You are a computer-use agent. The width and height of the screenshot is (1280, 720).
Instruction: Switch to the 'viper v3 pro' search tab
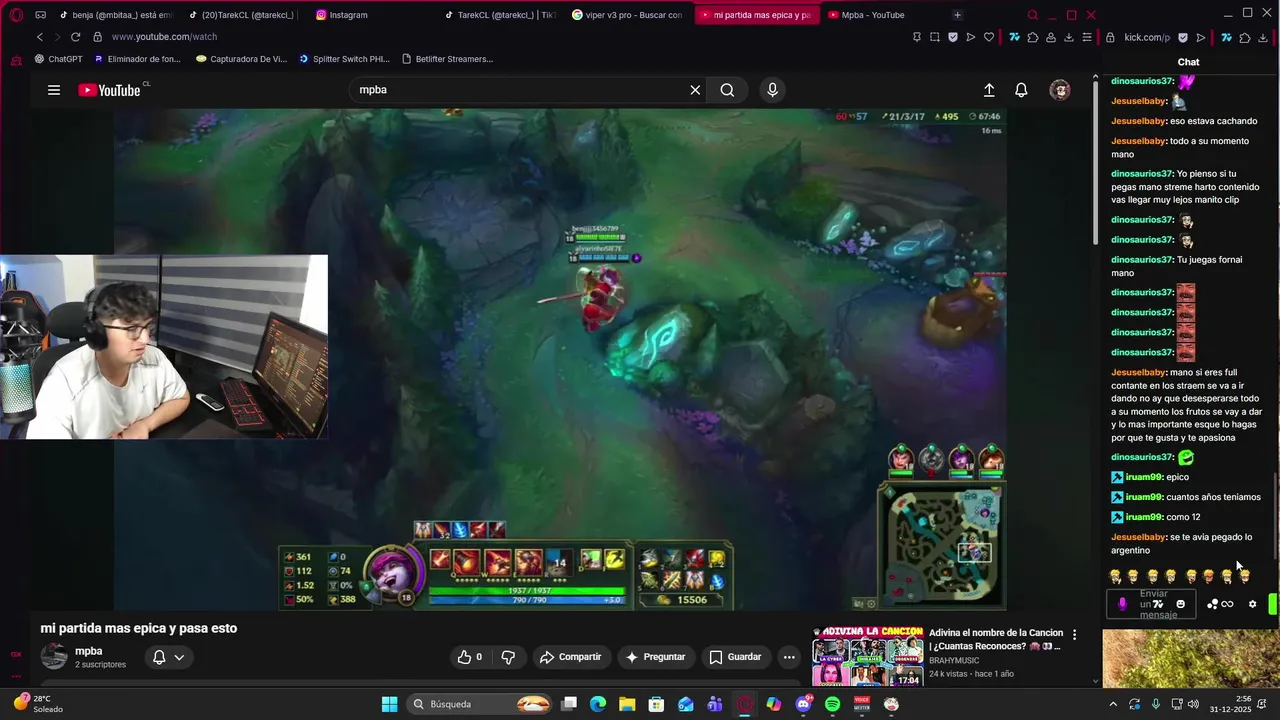tap(628, 15)
